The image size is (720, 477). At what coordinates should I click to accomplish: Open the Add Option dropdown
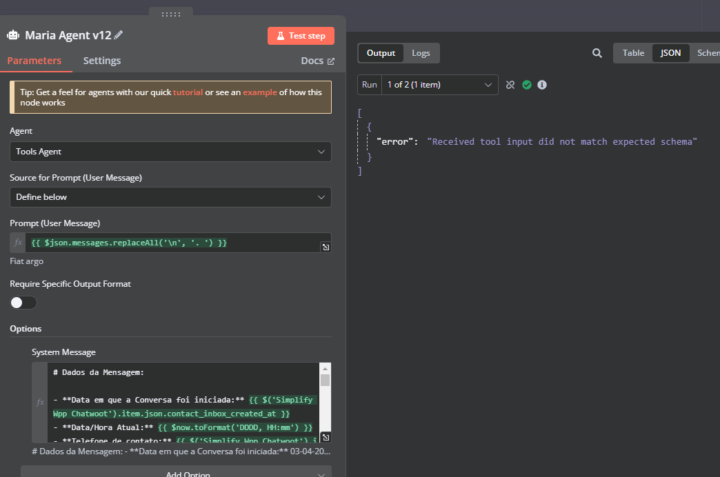pyautogui.click(x=176, y=472)
